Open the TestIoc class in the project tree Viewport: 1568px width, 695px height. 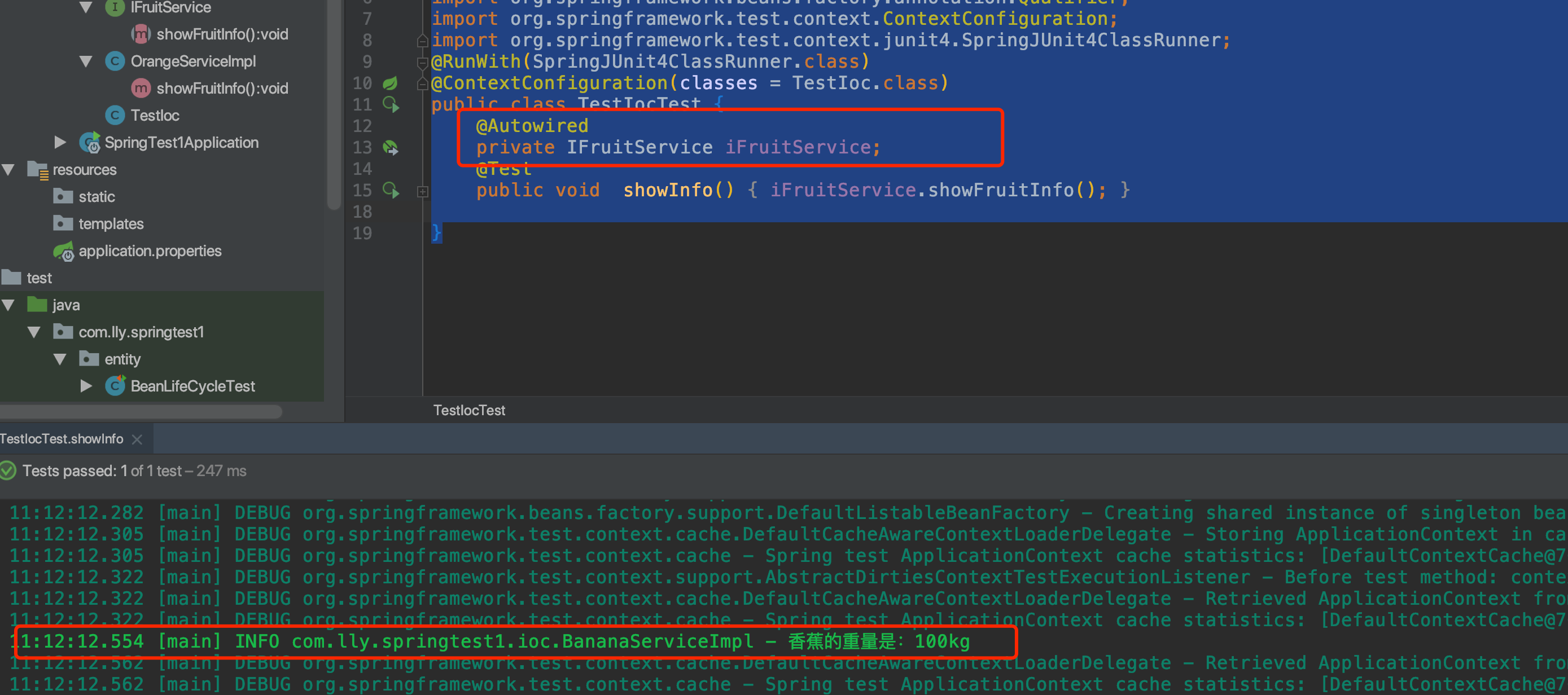(x=154, y=116)
